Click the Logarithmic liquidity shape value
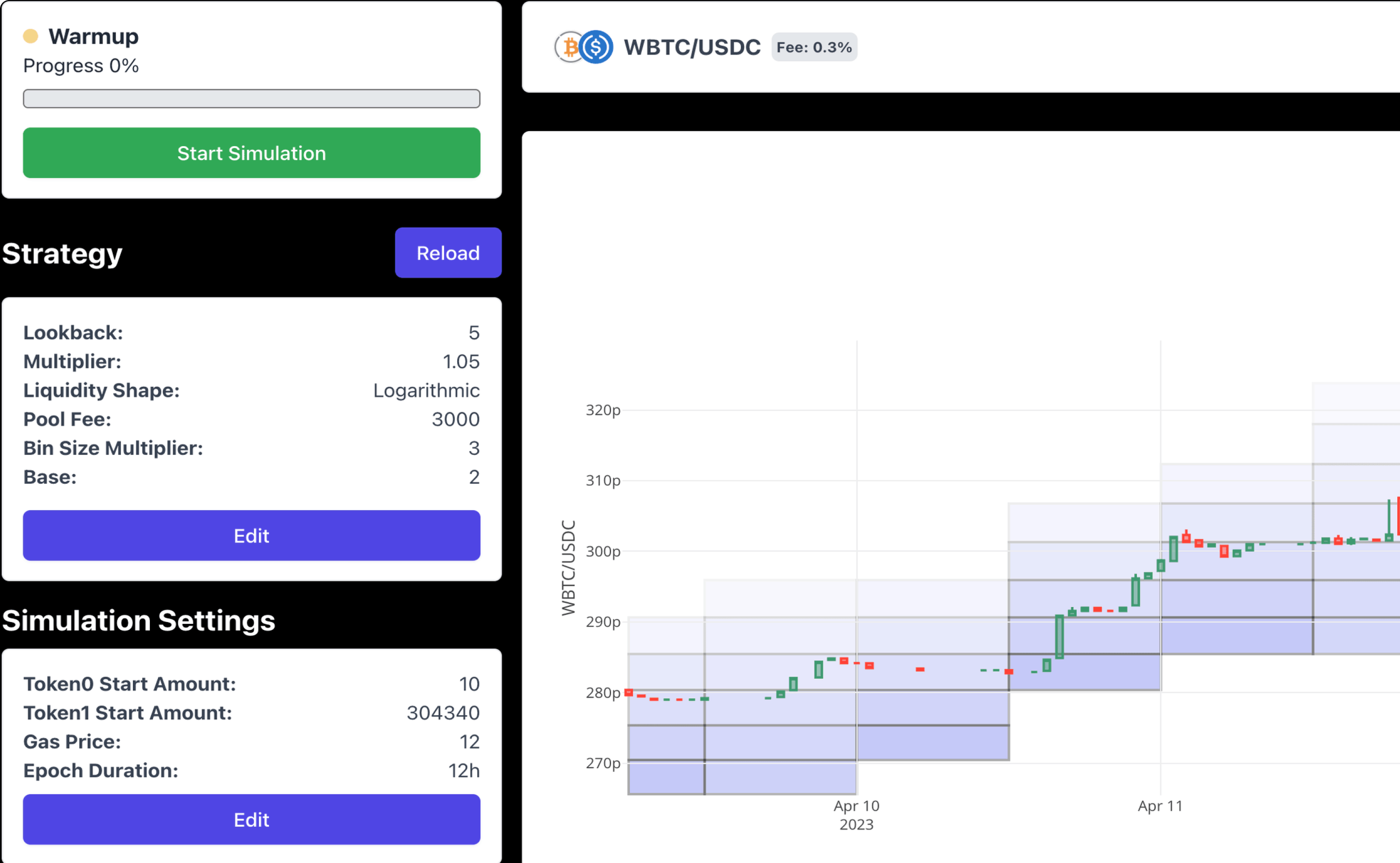 427,390
